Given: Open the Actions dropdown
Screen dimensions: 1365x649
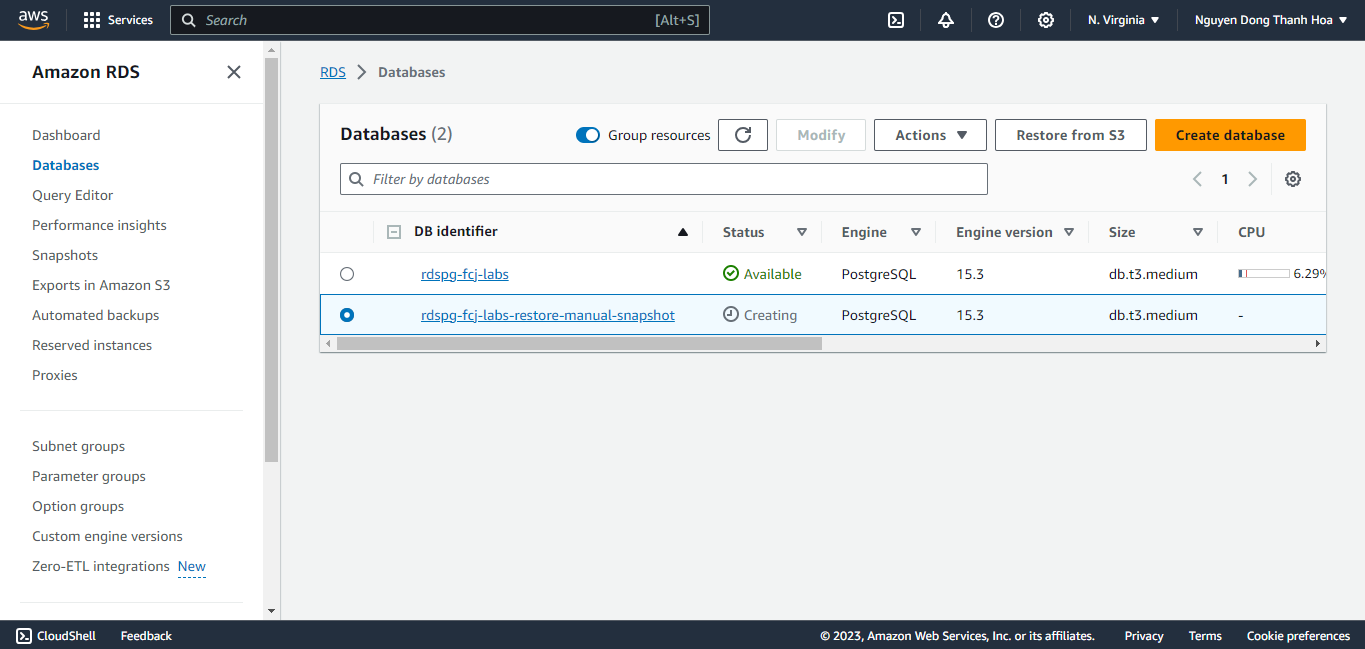Looking at the screenshot, I should 930,135.
